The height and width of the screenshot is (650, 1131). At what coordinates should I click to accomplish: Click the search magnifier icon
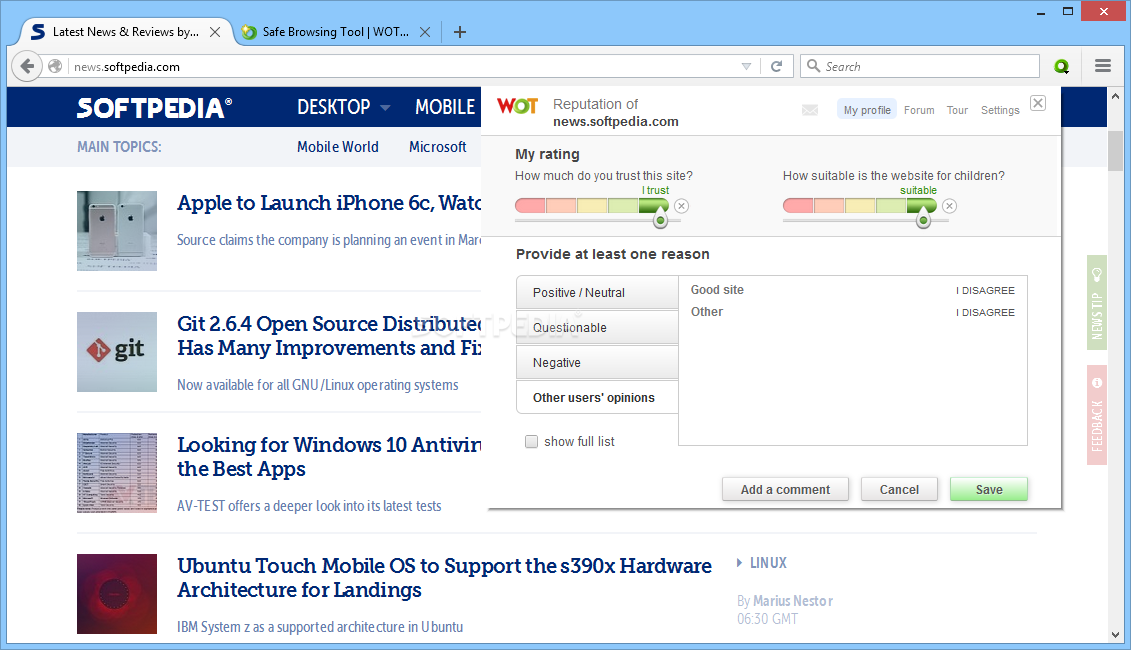pyautogui.click(x=813, y=66)
